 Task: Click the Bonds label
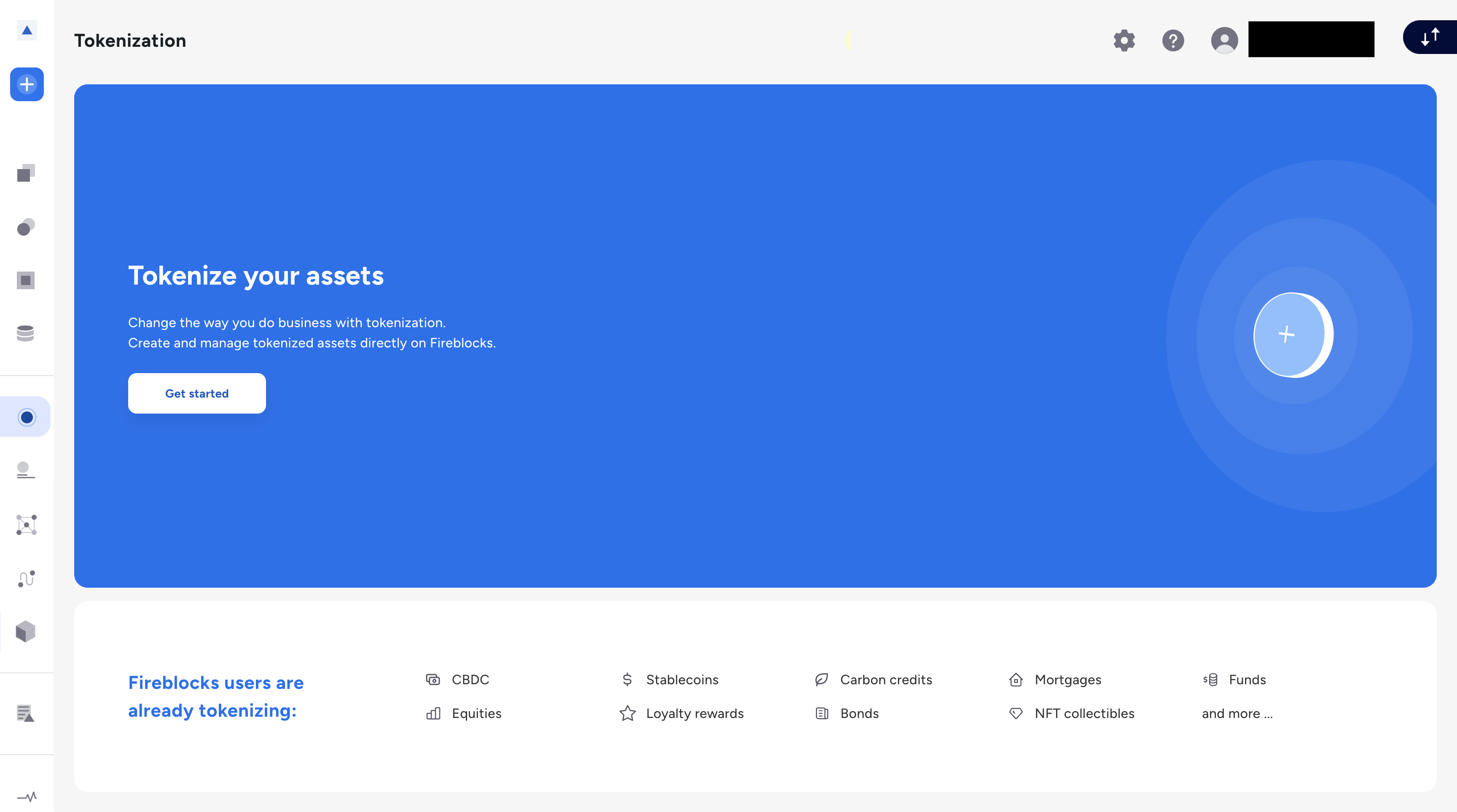coord(859,714)
